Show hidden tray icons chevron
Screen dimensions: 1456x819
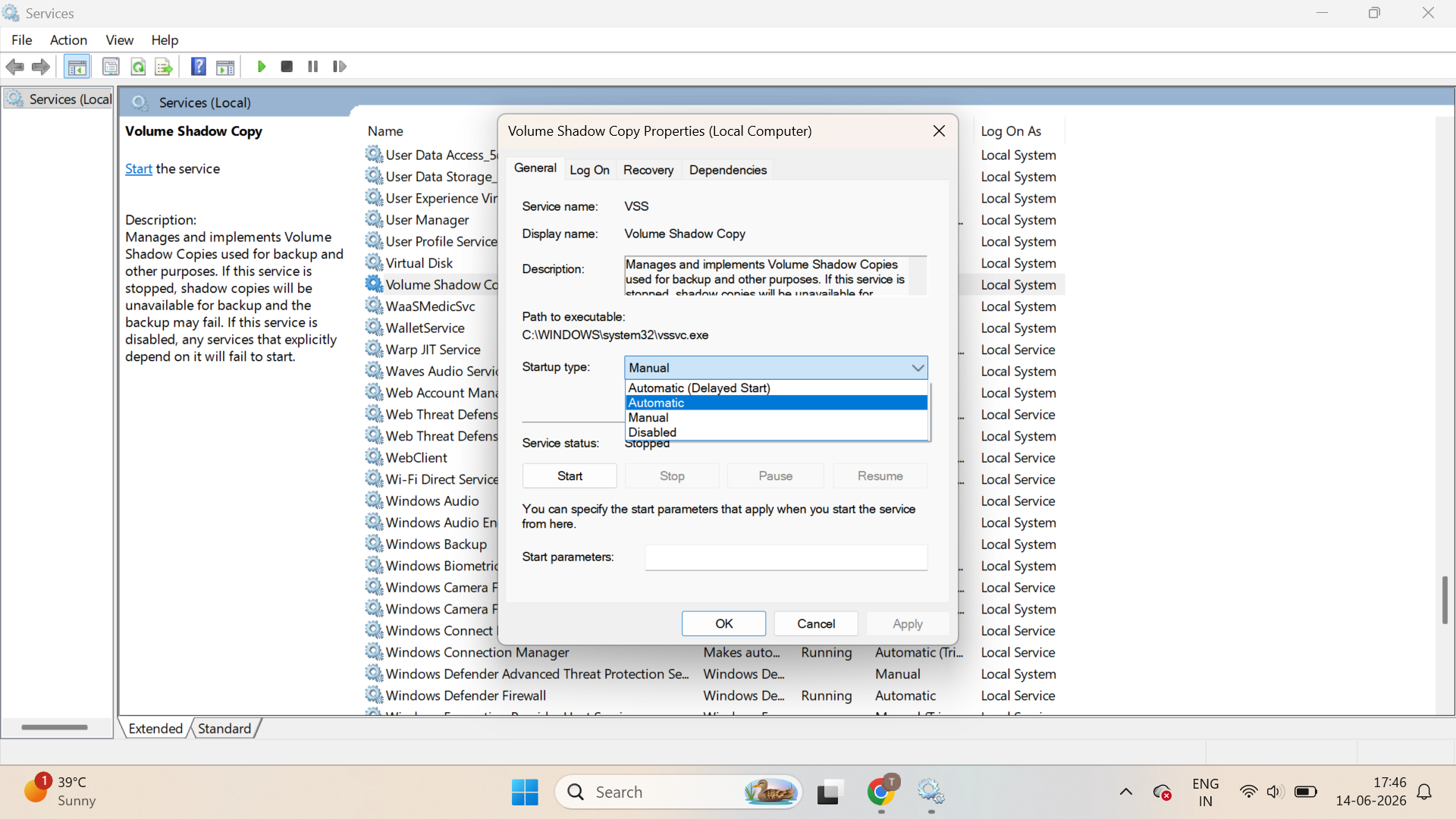point(1126,792)
